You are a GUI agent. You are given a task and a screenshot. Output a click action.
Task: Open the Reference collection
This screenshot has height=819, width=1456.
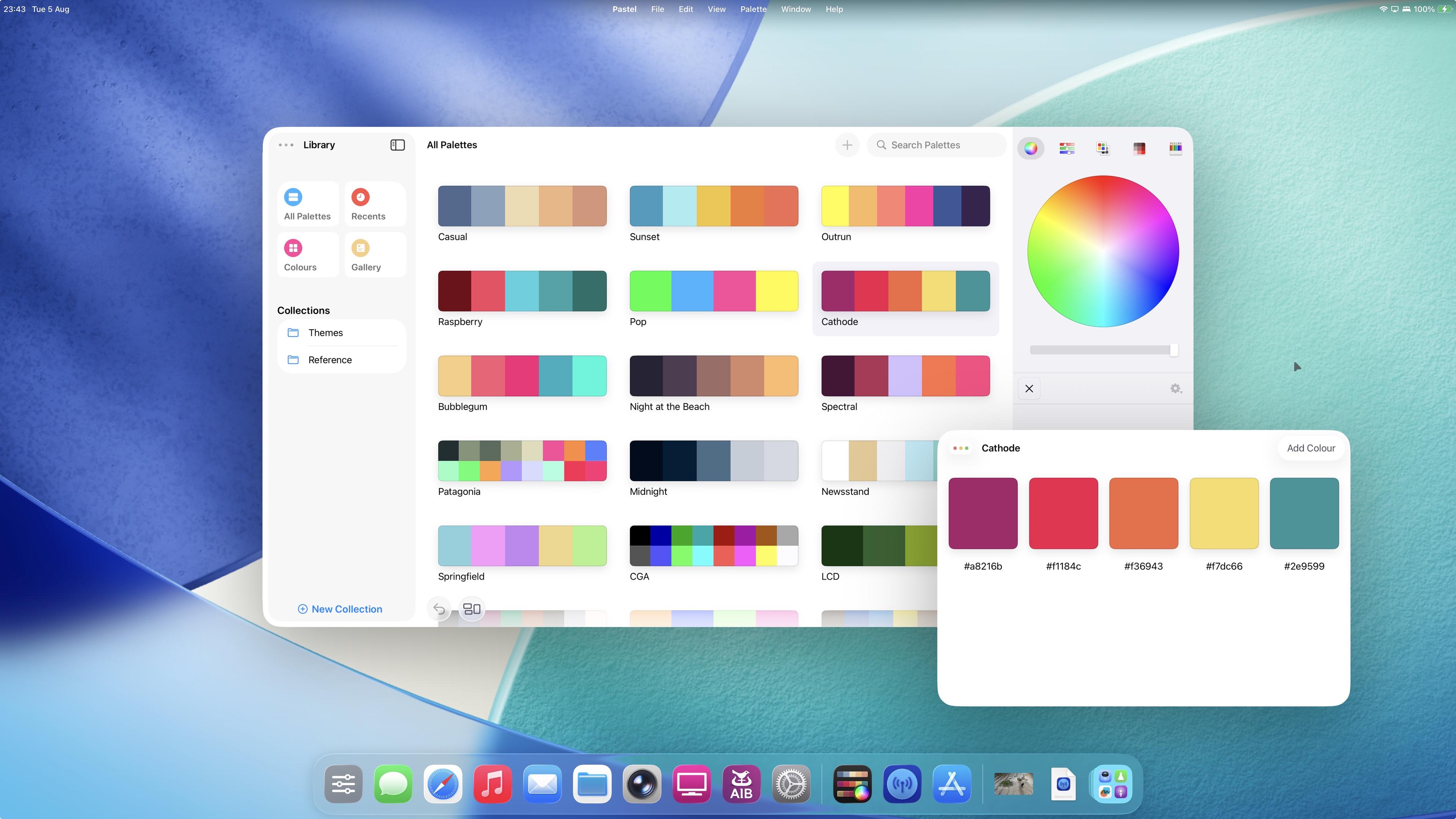click(341, 360)
